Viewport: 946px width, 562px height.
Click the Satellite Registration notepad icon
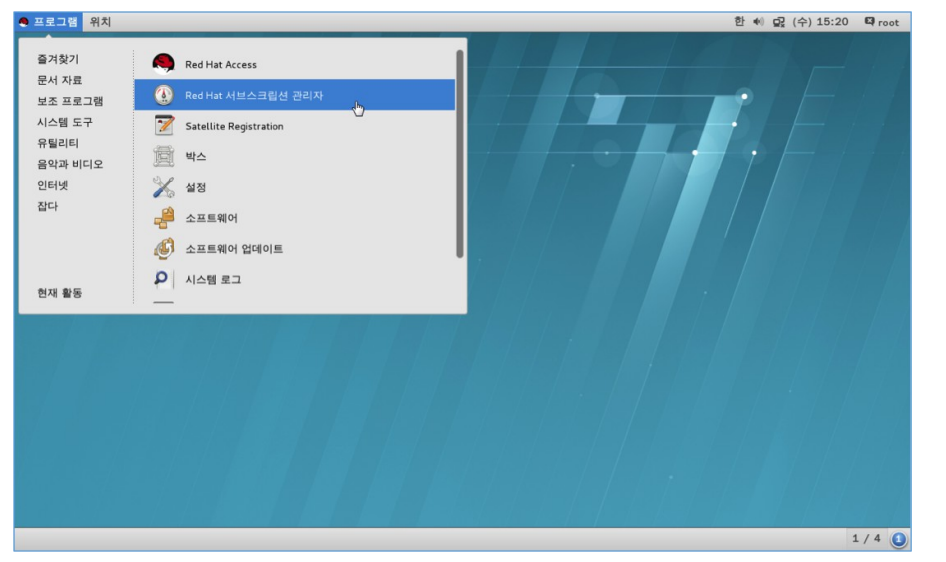pos(163,125)
